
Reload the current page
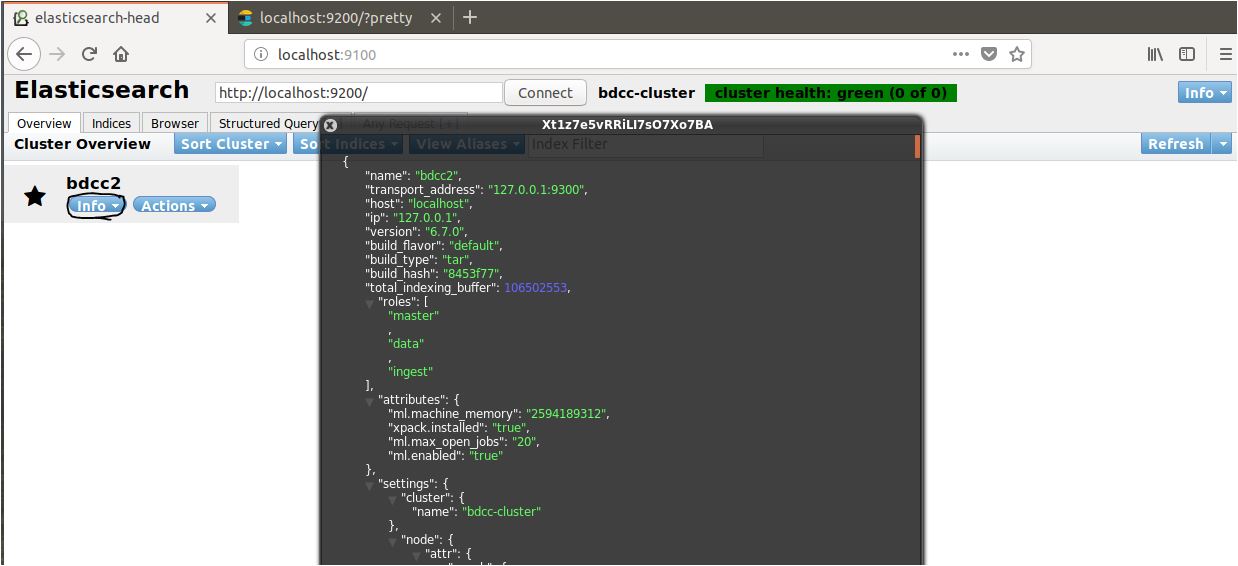click(x=89, y=54)
